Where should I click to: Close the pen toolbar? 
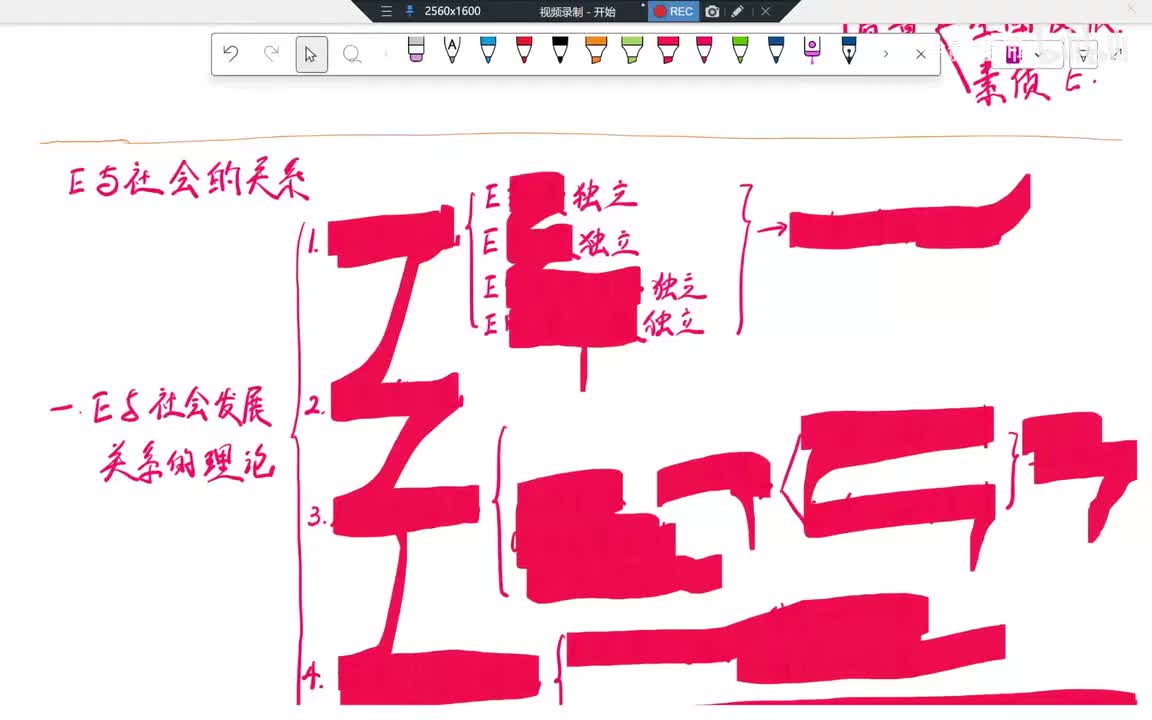pos(921,54)
